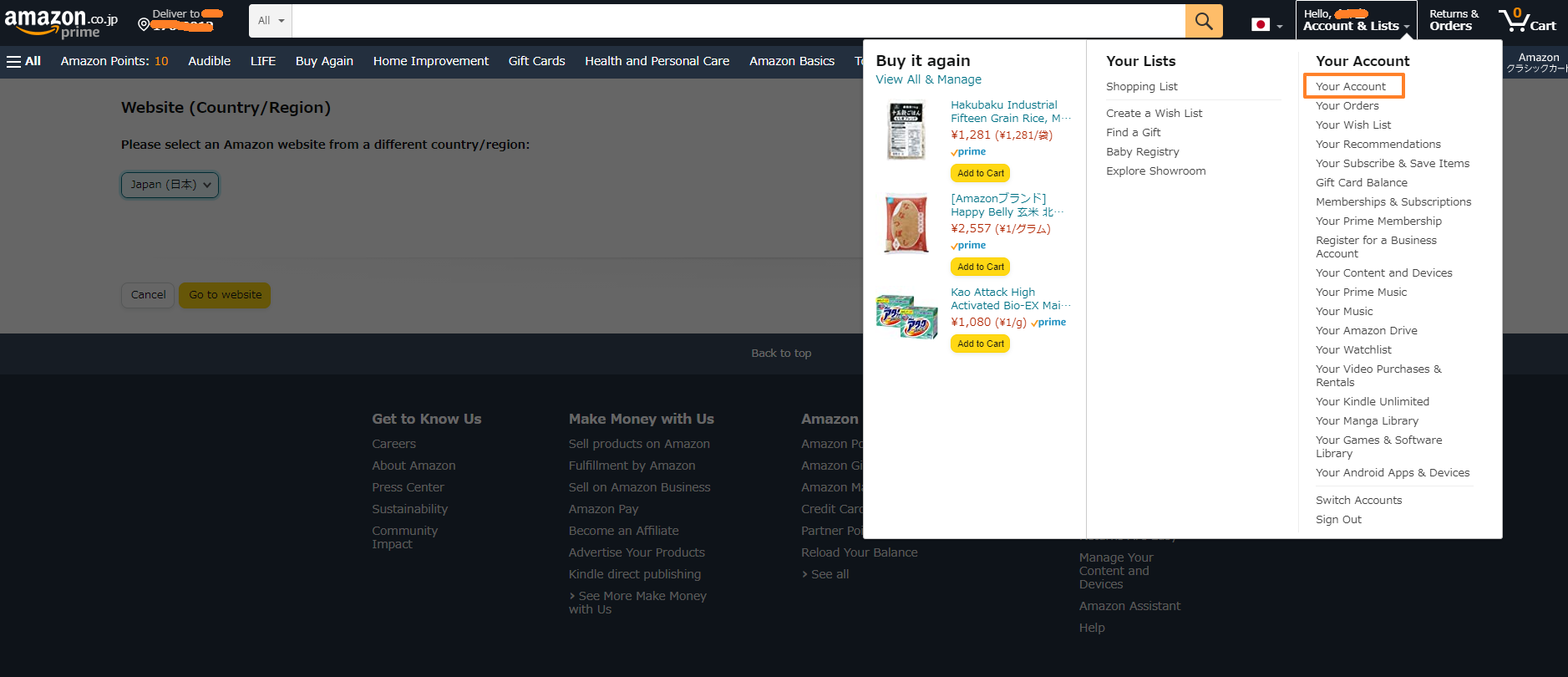Click Switch Accounts

coord(1358,501)
